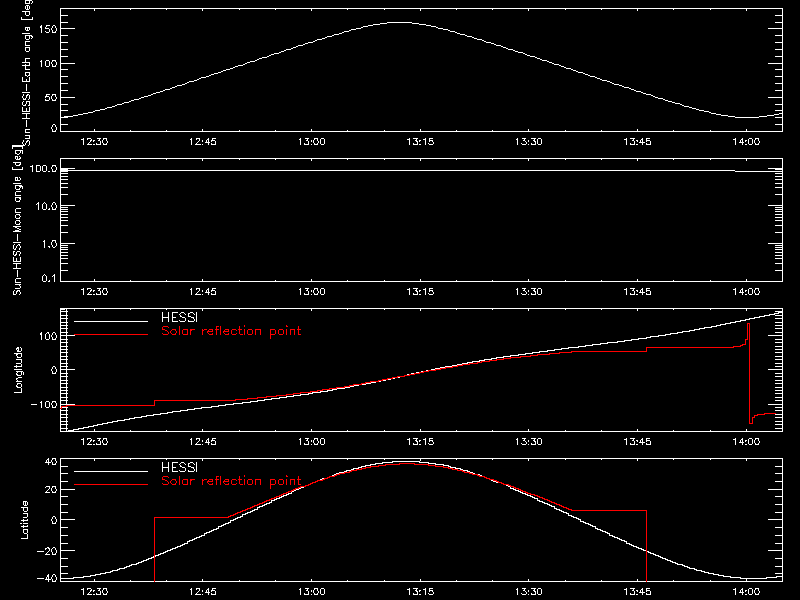Viewport: 800px width, 600px height.
Task: Select the 'Longitude' y-axis title
Action: (x=18, y=370)
